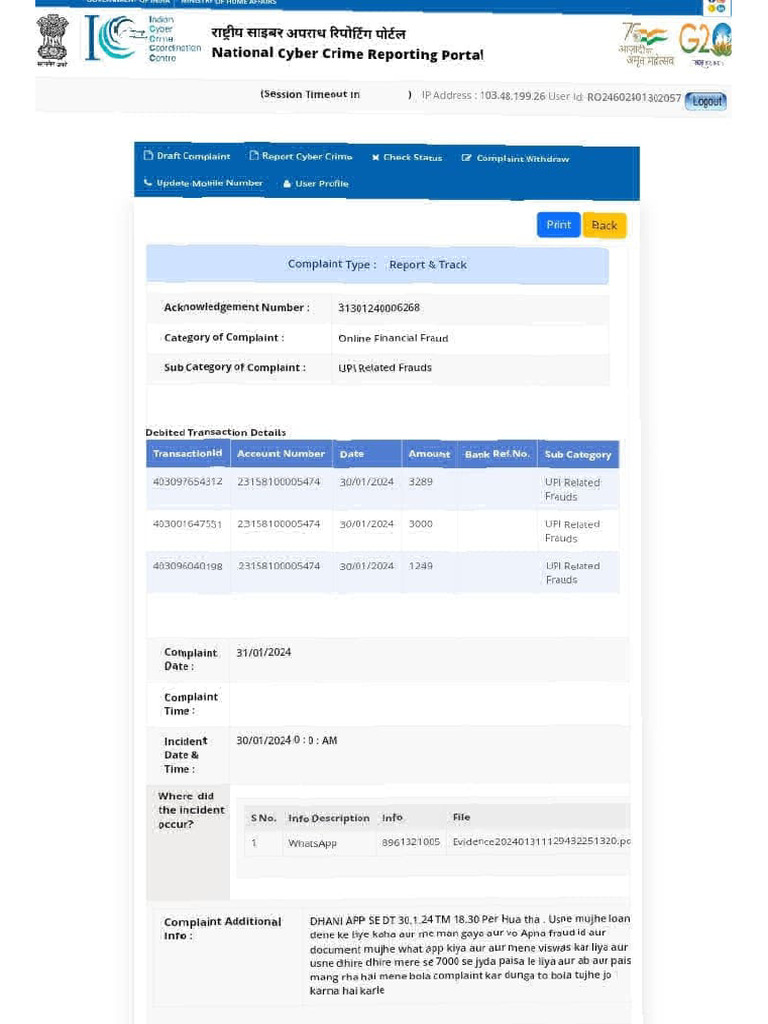Screen dimensions: 768x1024
Task: Click TransactionId column header
Action: pyautogui.click(x=187, y=453)
